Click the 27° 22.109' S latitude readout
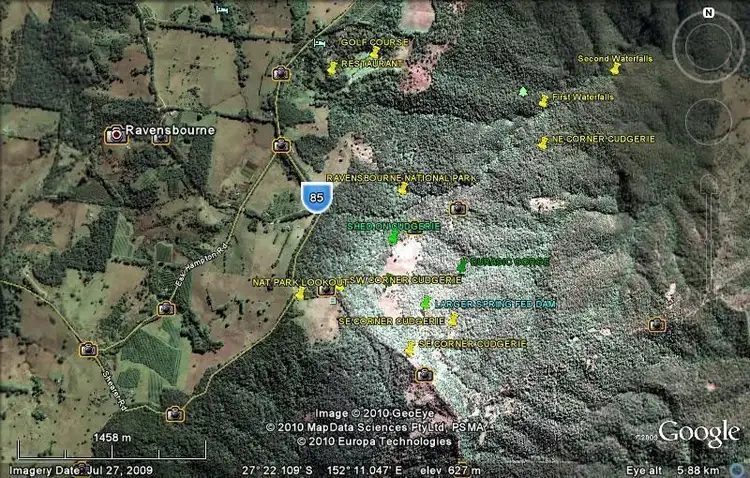This screenshot has width=750, height=478. [x=277, y=470]
